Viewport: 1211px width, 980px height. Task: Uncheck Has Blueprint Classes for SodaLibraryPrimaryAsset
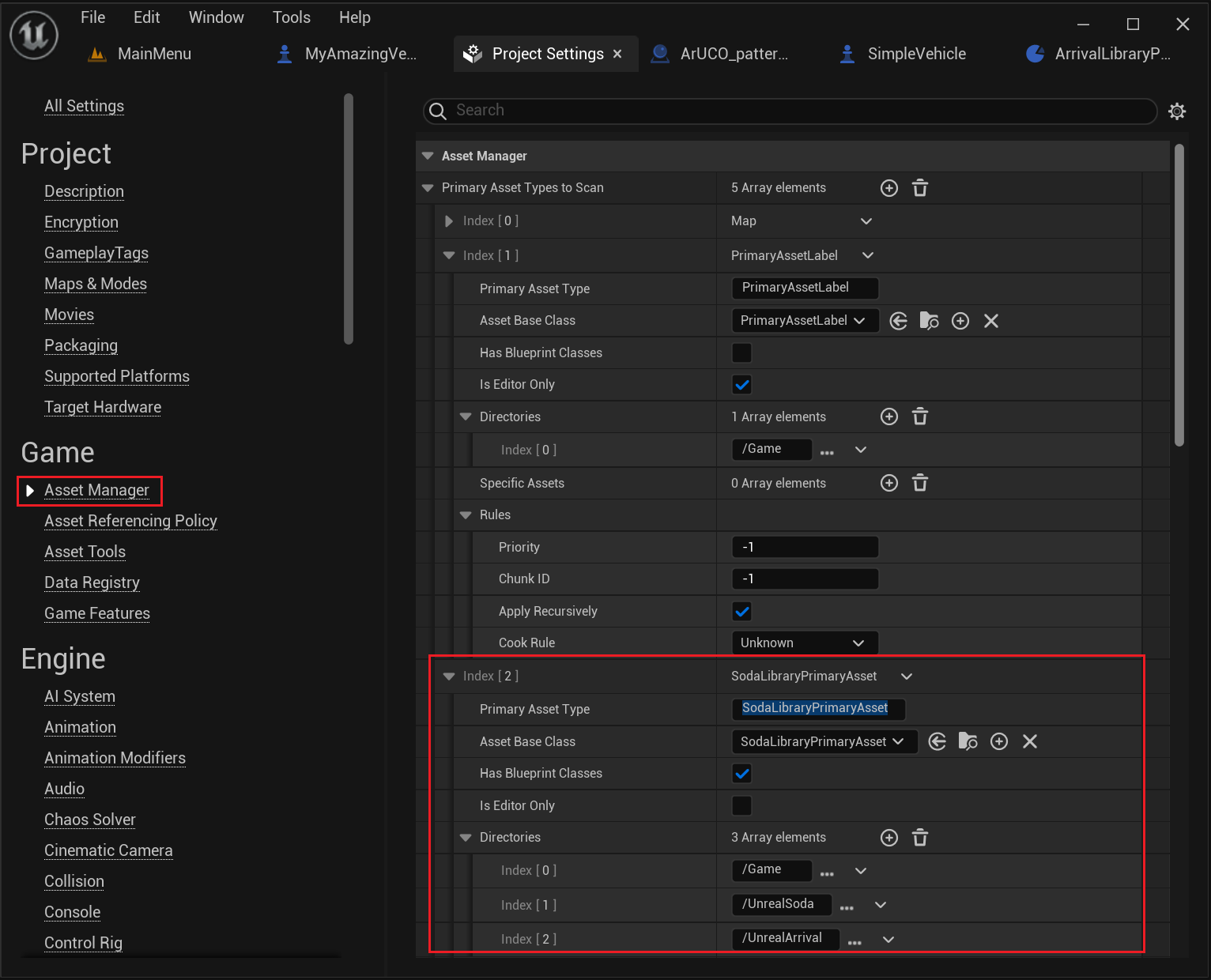pos(741,774)
